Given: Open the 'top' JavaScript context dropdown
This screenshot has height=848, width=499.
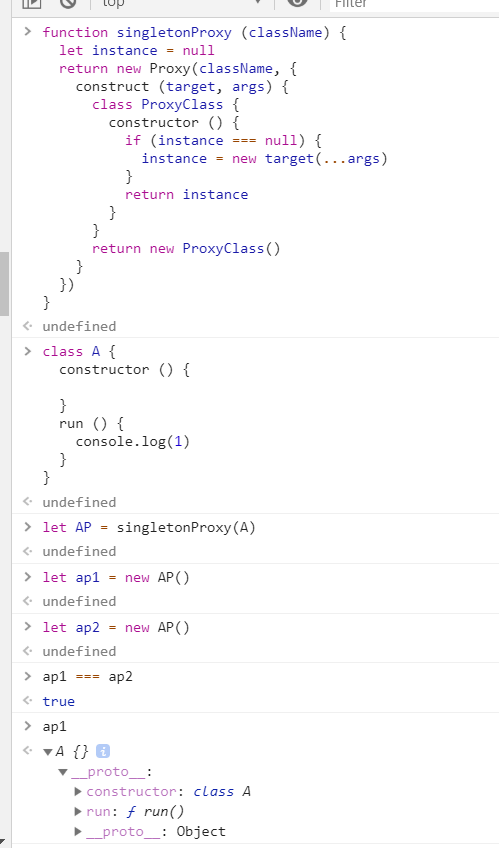Looking at the screenshot, I should [x=181, y=3].
